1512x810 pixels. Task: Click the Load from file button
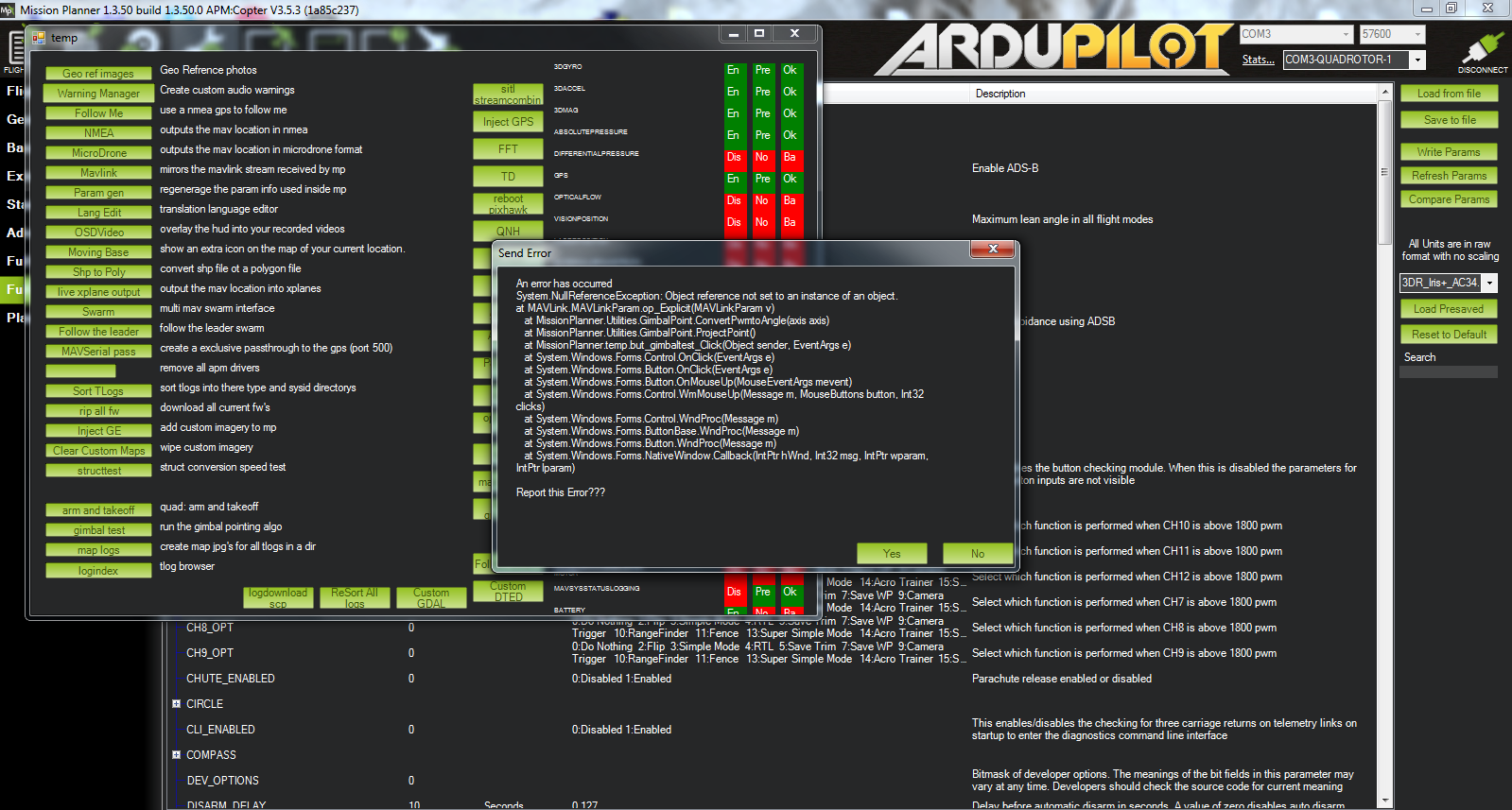(x=1449, y=94)
